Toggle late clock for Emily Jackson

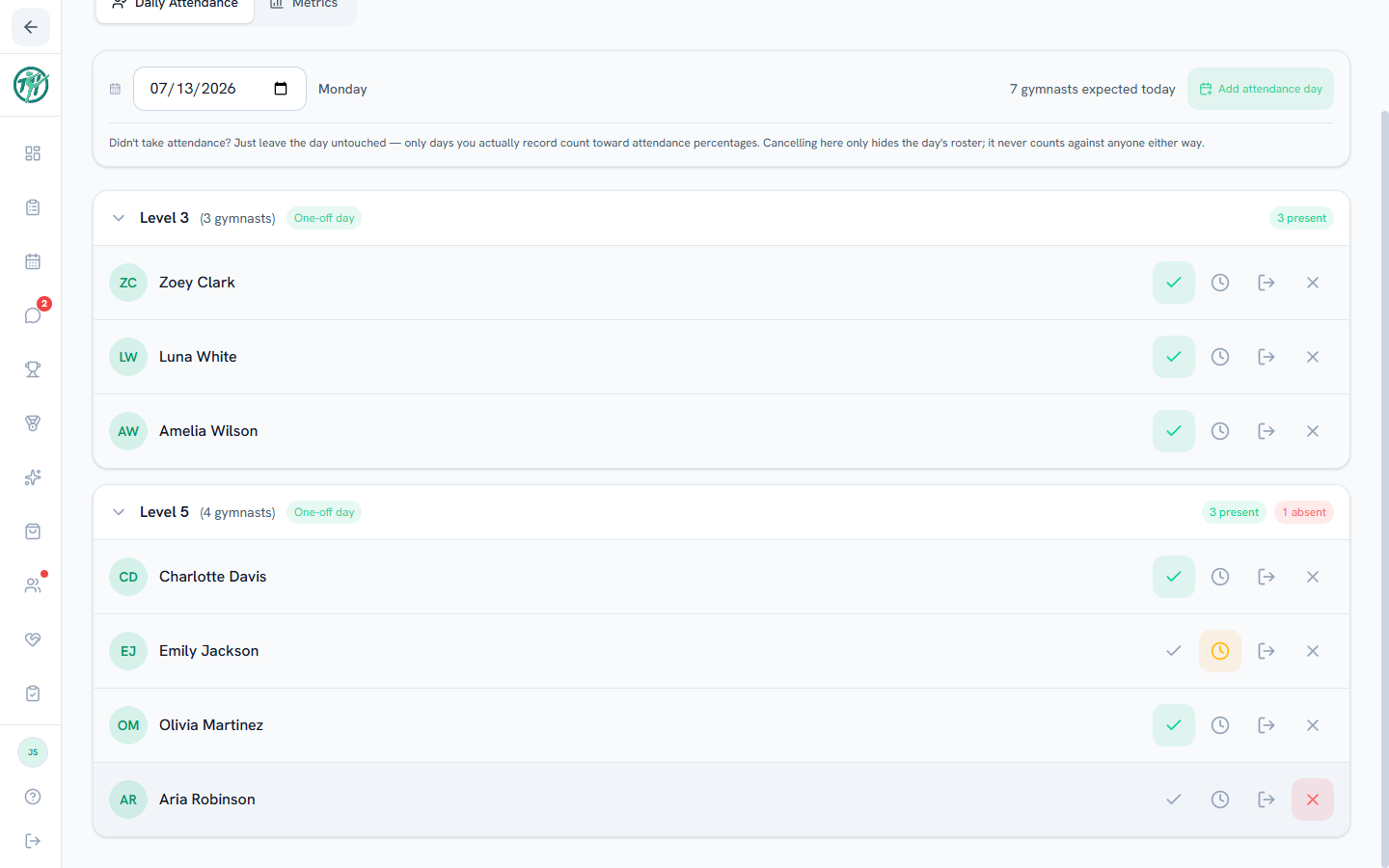click(x=1220, y=651)
